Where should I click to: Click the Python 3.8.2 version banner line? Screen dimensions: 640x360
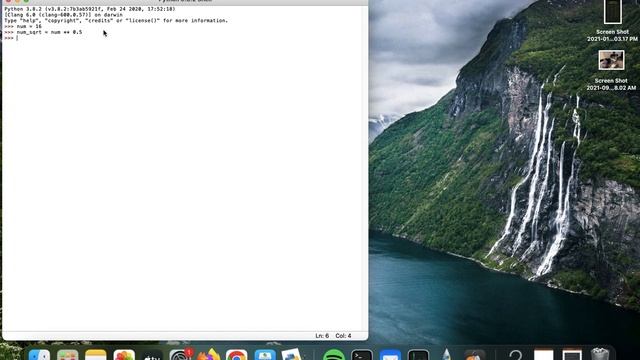point(90,9)
